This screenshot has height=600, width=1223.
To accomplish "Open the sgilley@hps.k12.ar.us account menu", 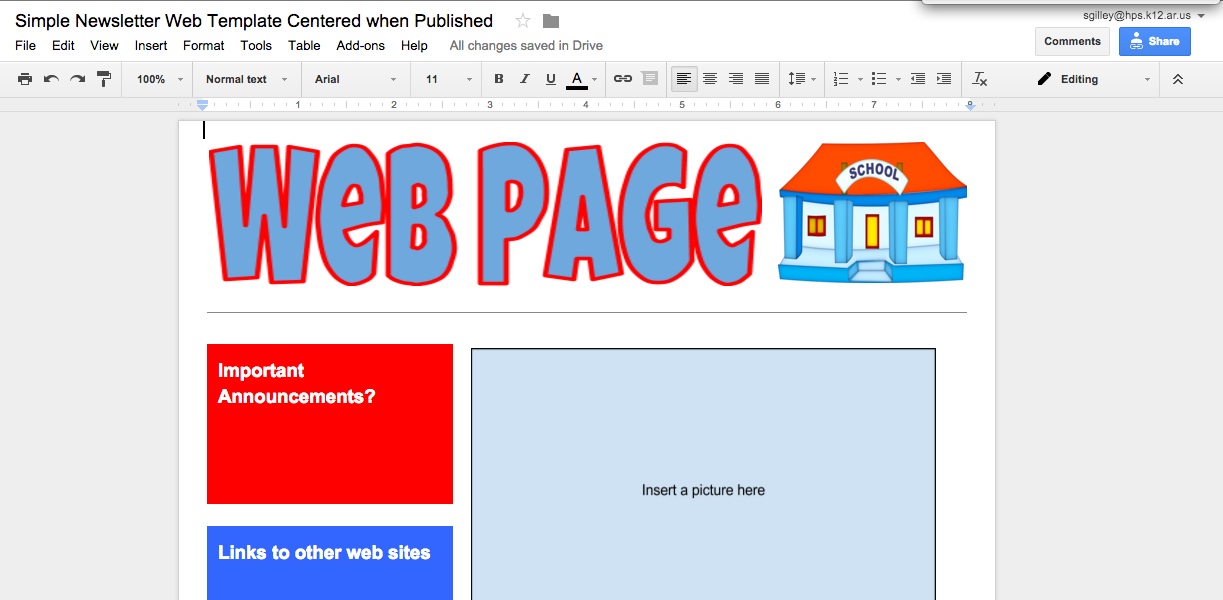I will (1143, 16).
